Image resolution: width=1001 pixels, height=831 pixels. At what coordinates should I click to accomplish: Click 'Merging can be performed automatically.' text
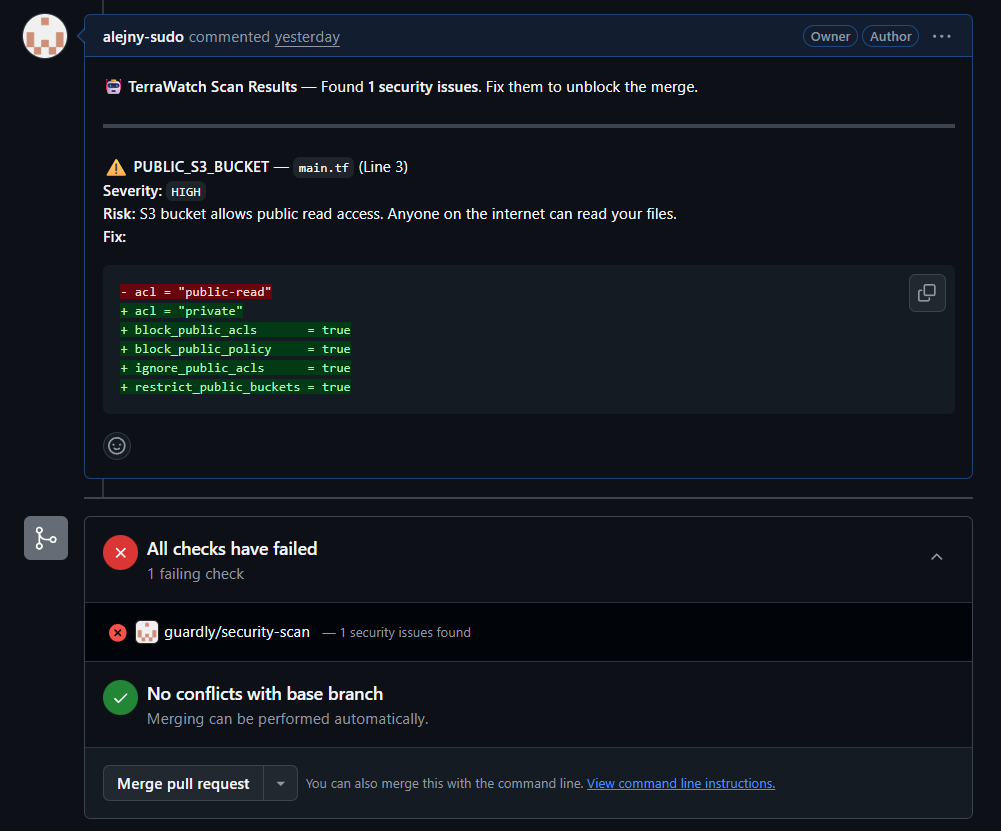click(287, 719)
